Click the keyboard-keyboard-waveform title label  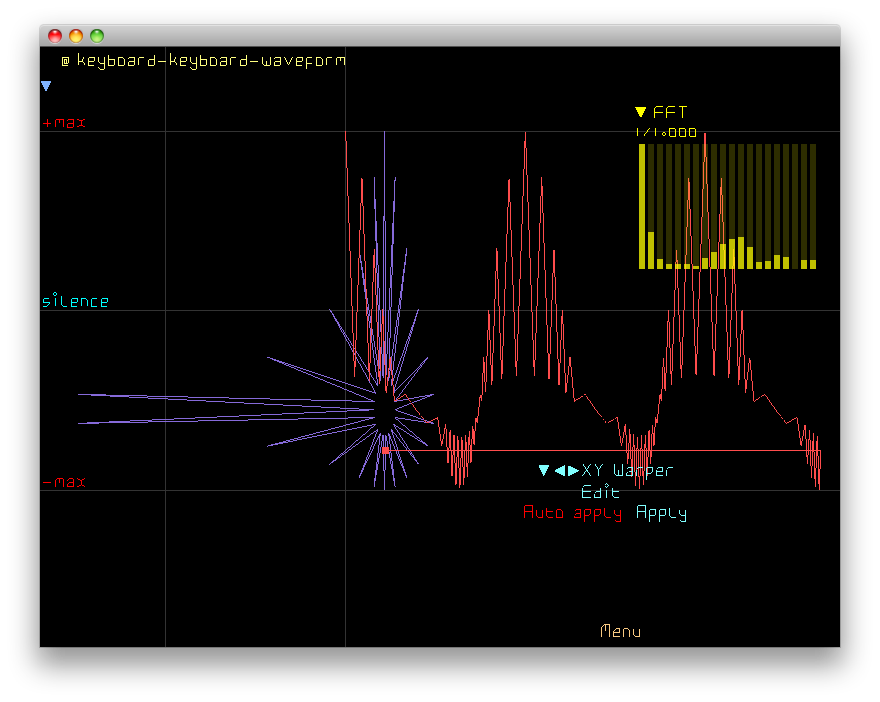coord(211,61)
